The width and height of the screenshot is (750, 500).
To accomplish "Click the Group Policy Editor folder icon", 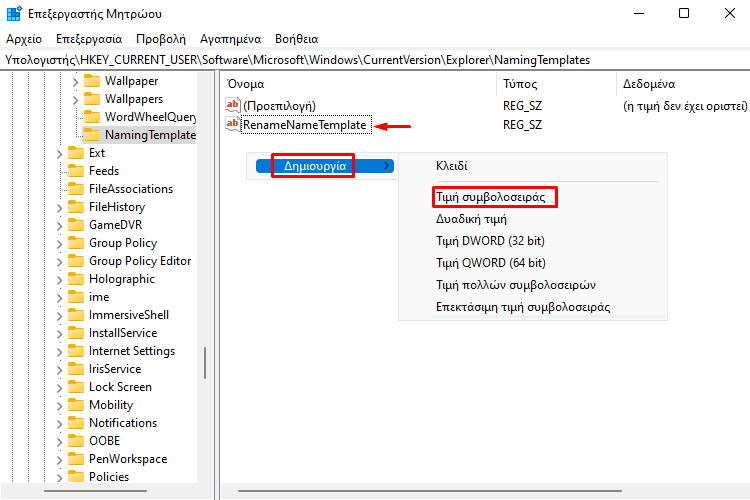I will point(76,261).
